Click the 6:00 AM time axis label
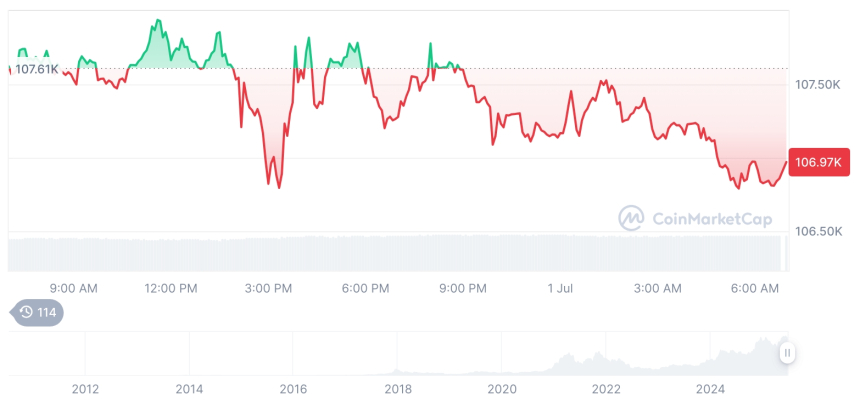The image size is (860, 401). (x=755, y=288)
